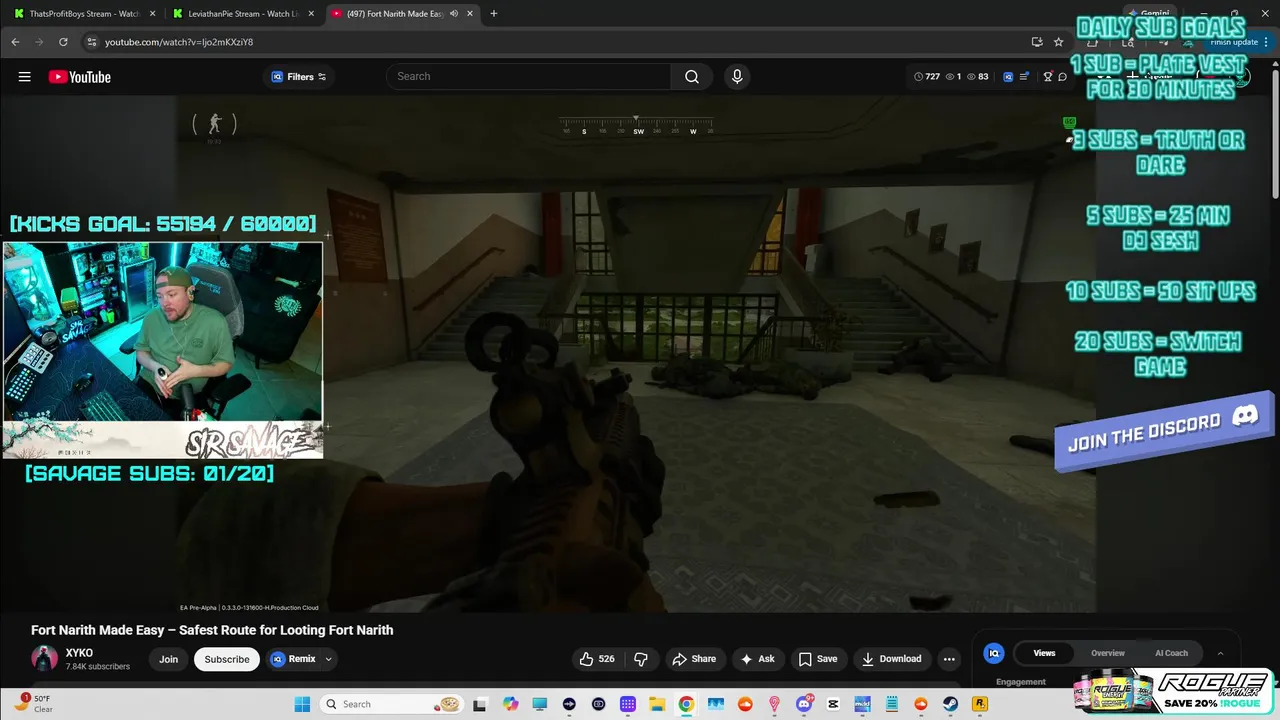
Task: Click the YouTube search input field
Action: [529, 77]
